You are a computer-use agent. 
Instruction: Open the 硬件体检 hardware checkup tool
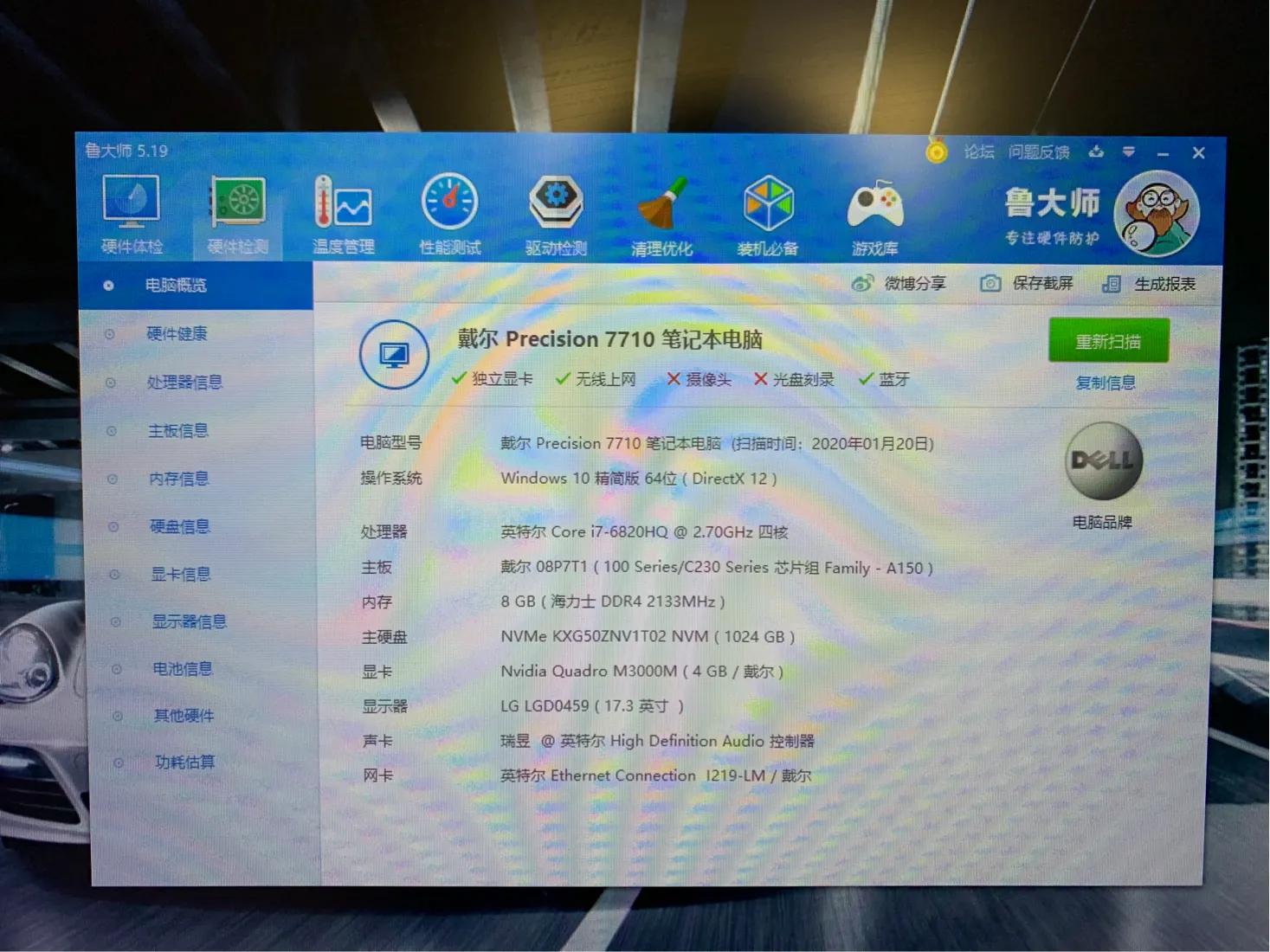pyautogui.click(x=132, y=215)
